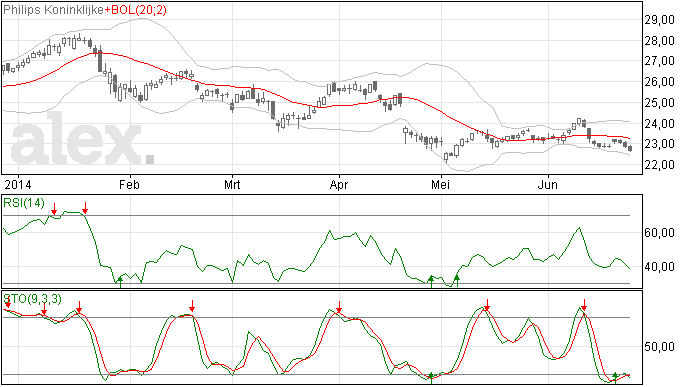Click the 28,00 price axis label
The image size is (690, 387).
coord(659,41)
